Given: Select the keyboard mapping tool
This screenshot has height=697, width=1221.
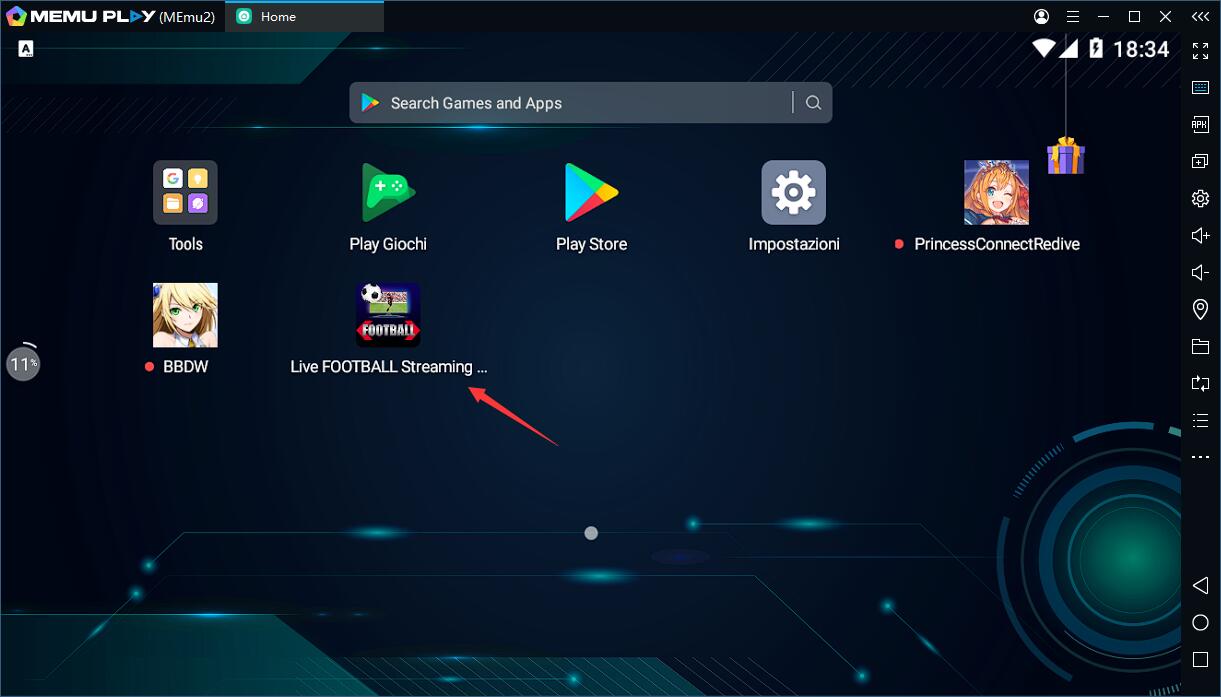Looking at the screenshot, I should coord(1200,87).
